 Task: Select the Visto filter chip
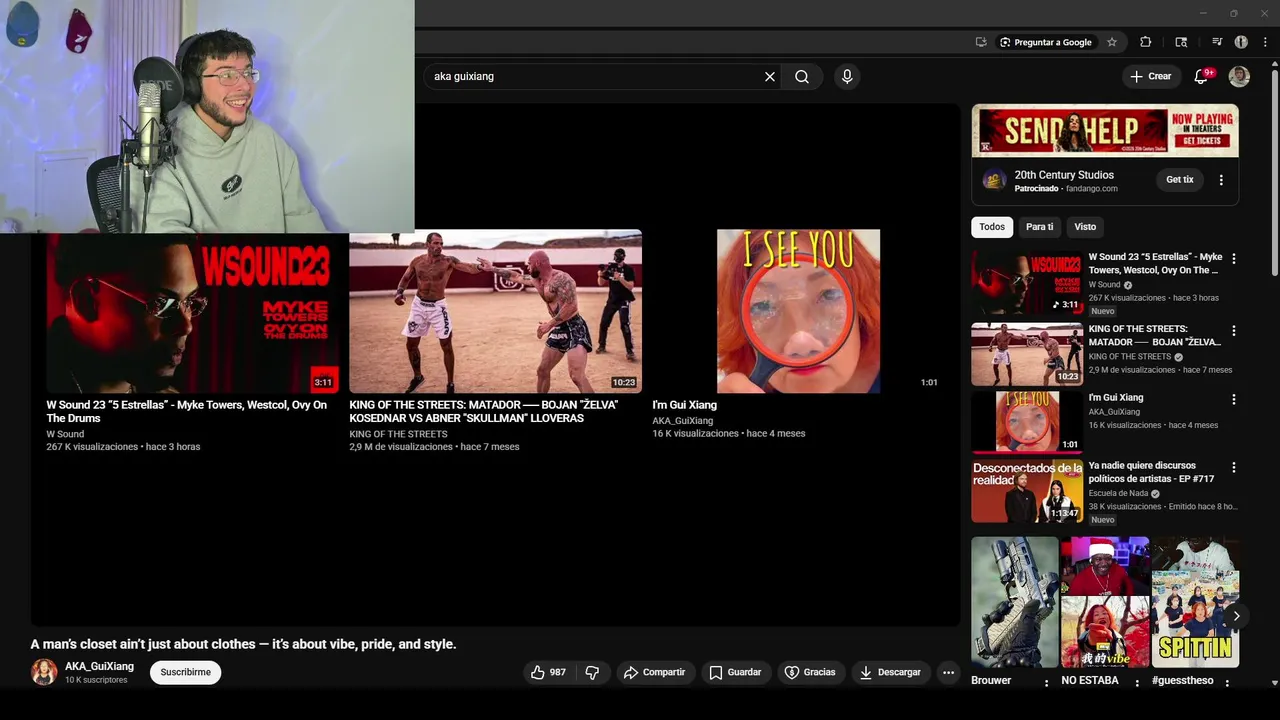coord(1085,227)
